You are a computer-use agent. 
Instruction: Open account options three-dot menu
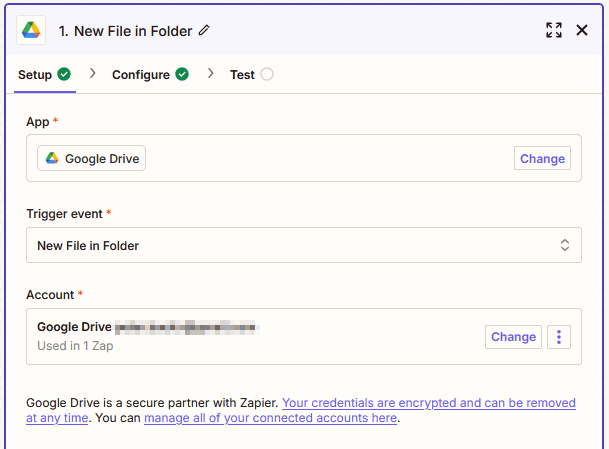pyautogui.click(x=559, y=337)
